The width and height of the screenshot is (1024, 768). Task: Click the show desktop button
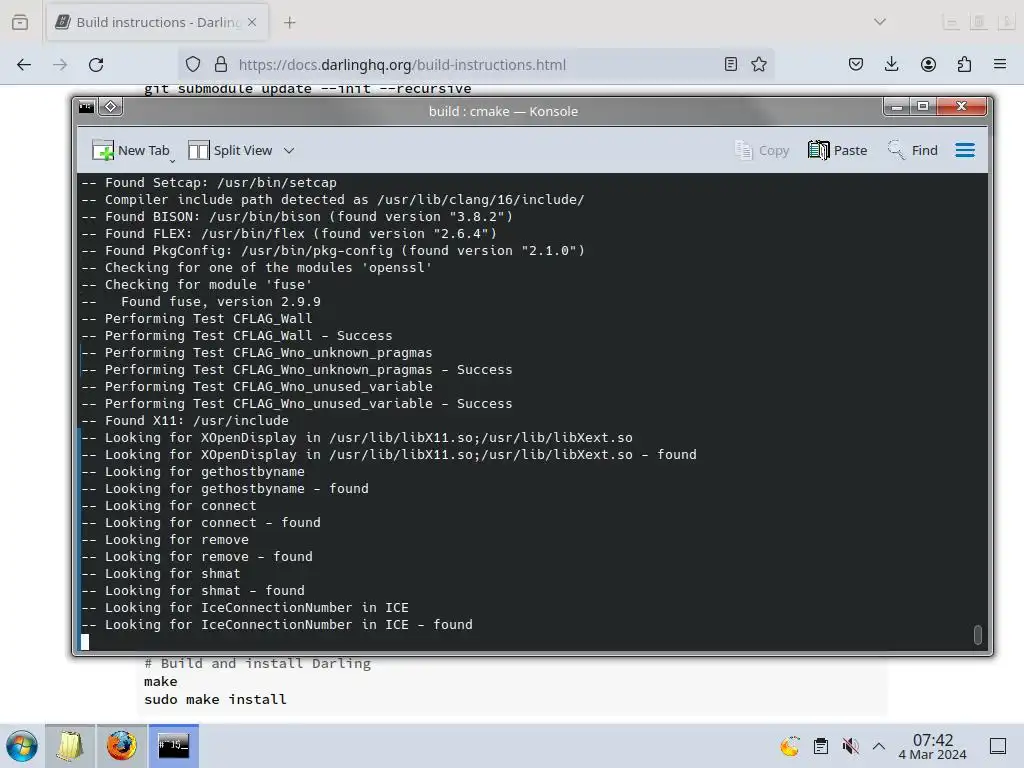pyautogui.click(x=998, y=746)
